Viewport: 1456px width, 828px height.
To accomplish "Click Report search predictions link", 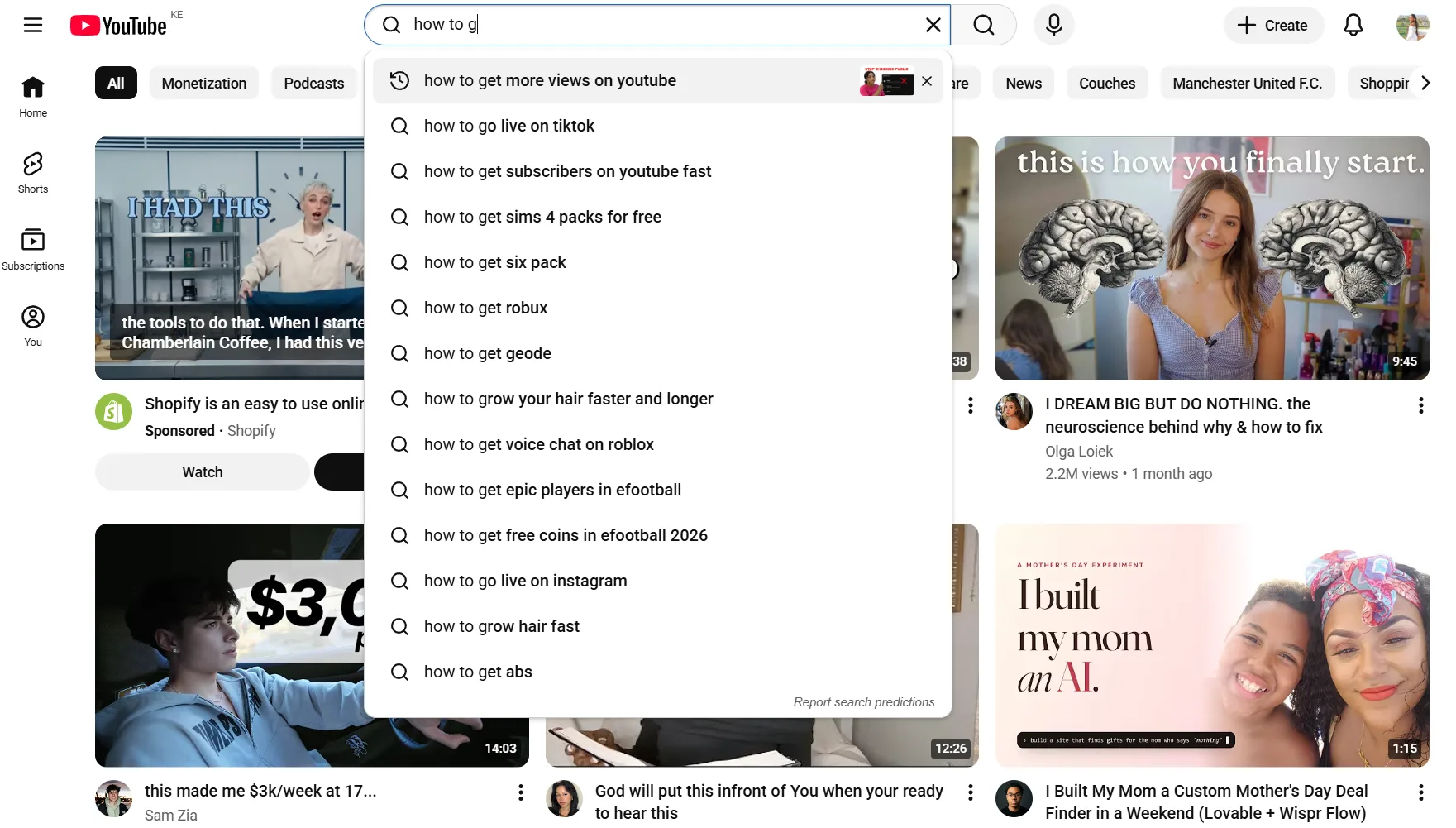I will point(864,702).
